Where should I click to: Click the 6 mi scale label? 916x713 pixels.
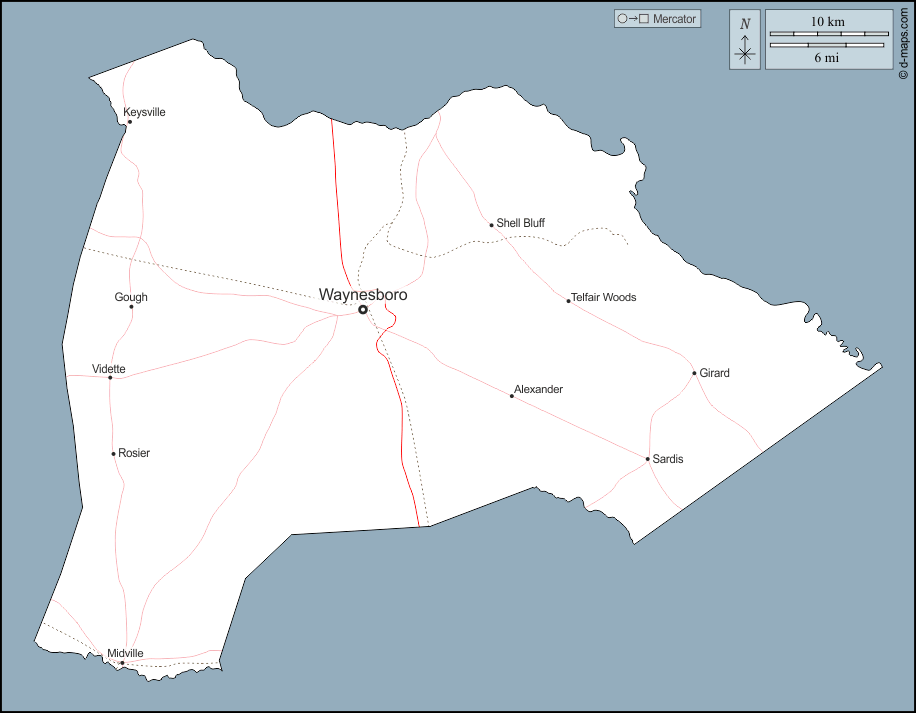(826, 58)
